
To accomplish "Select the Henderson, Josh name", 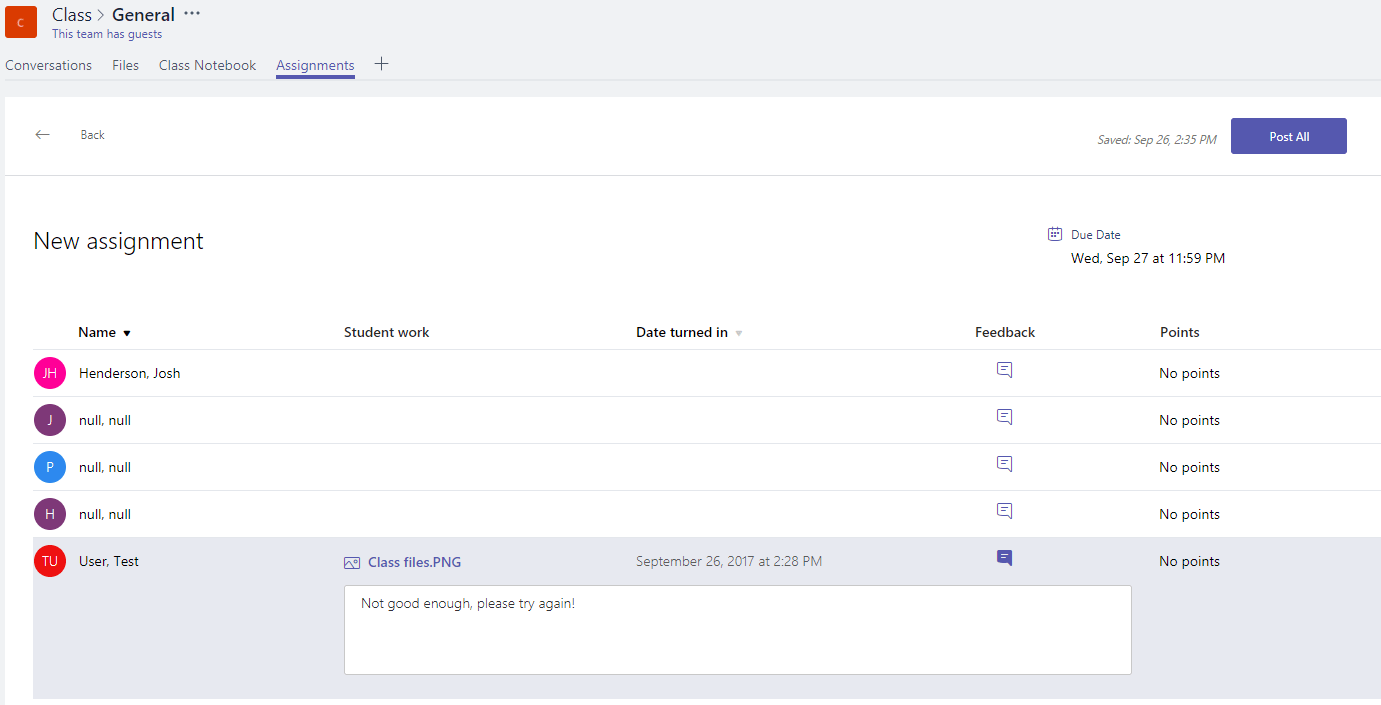I will pos(130,373).
